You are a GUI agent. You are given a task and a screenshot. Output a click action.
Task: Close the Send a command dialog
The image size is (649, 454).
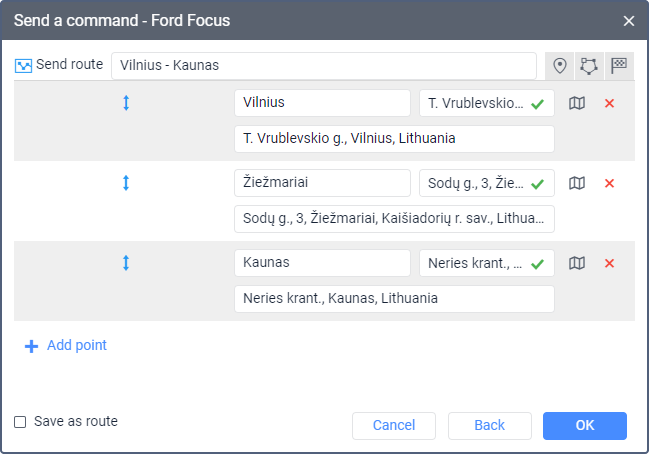point(629,20)
